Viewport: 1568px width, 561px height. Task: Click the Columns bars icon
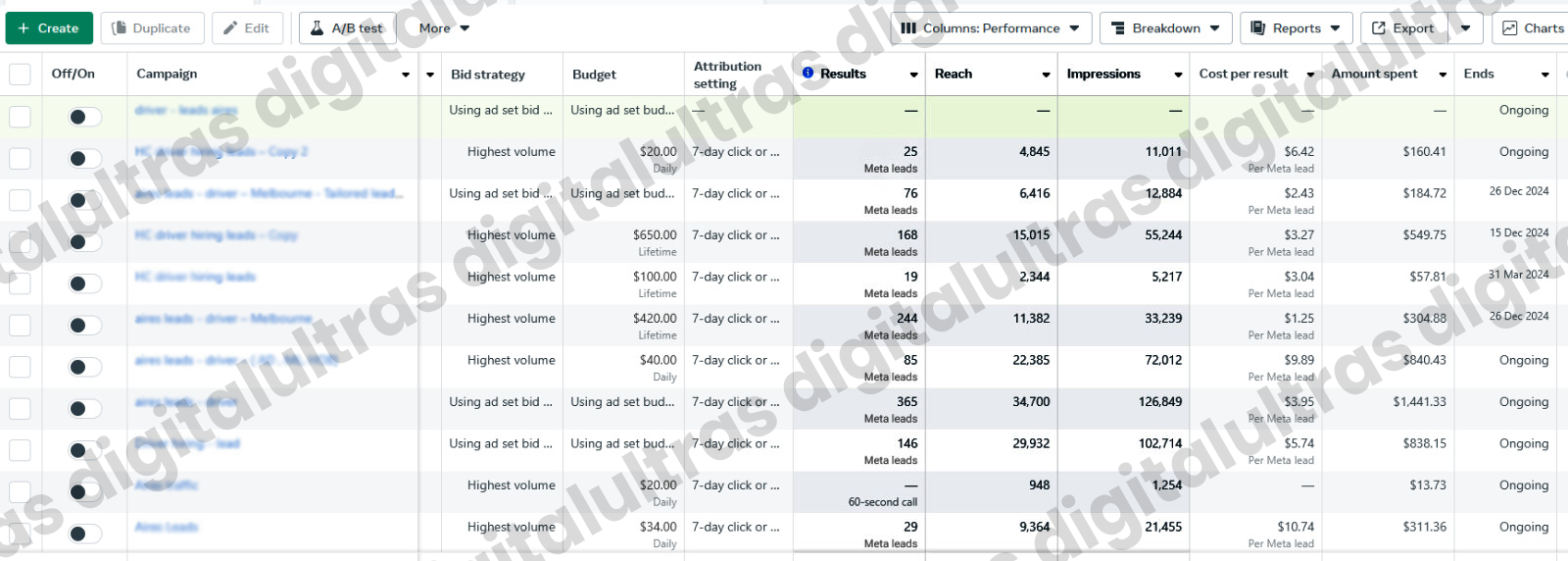908,28
